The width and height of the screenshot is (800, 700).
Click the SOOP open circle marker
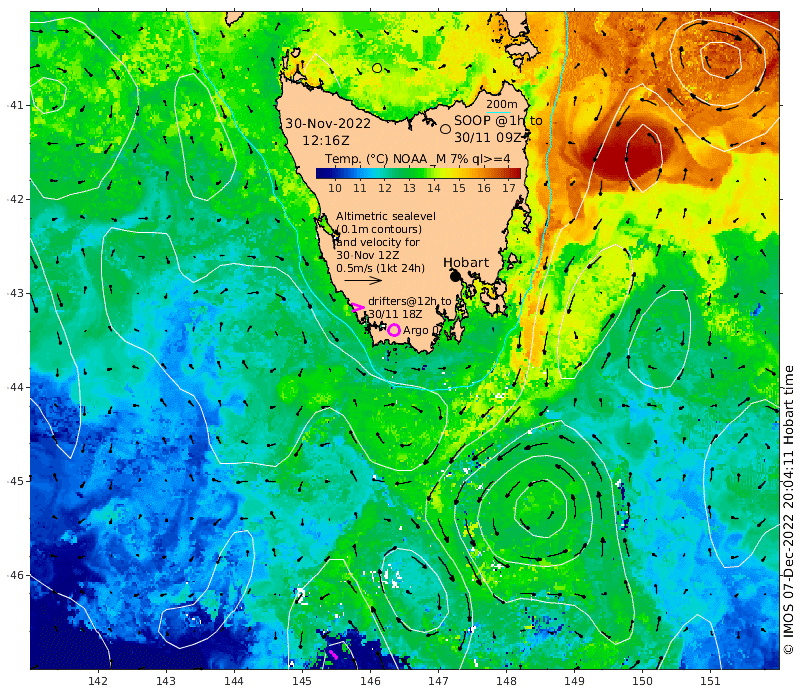pos(445,129)
